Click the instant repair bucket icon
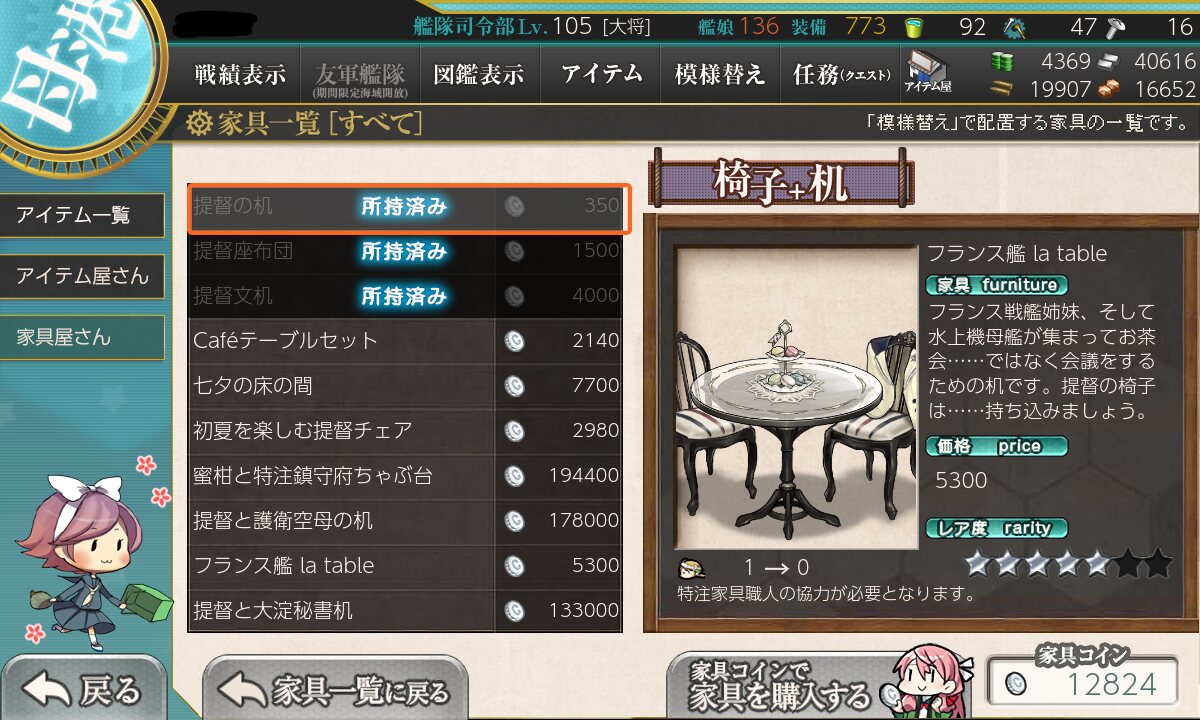This screenshot has height=720, width=1200. [x=912, y=26]
